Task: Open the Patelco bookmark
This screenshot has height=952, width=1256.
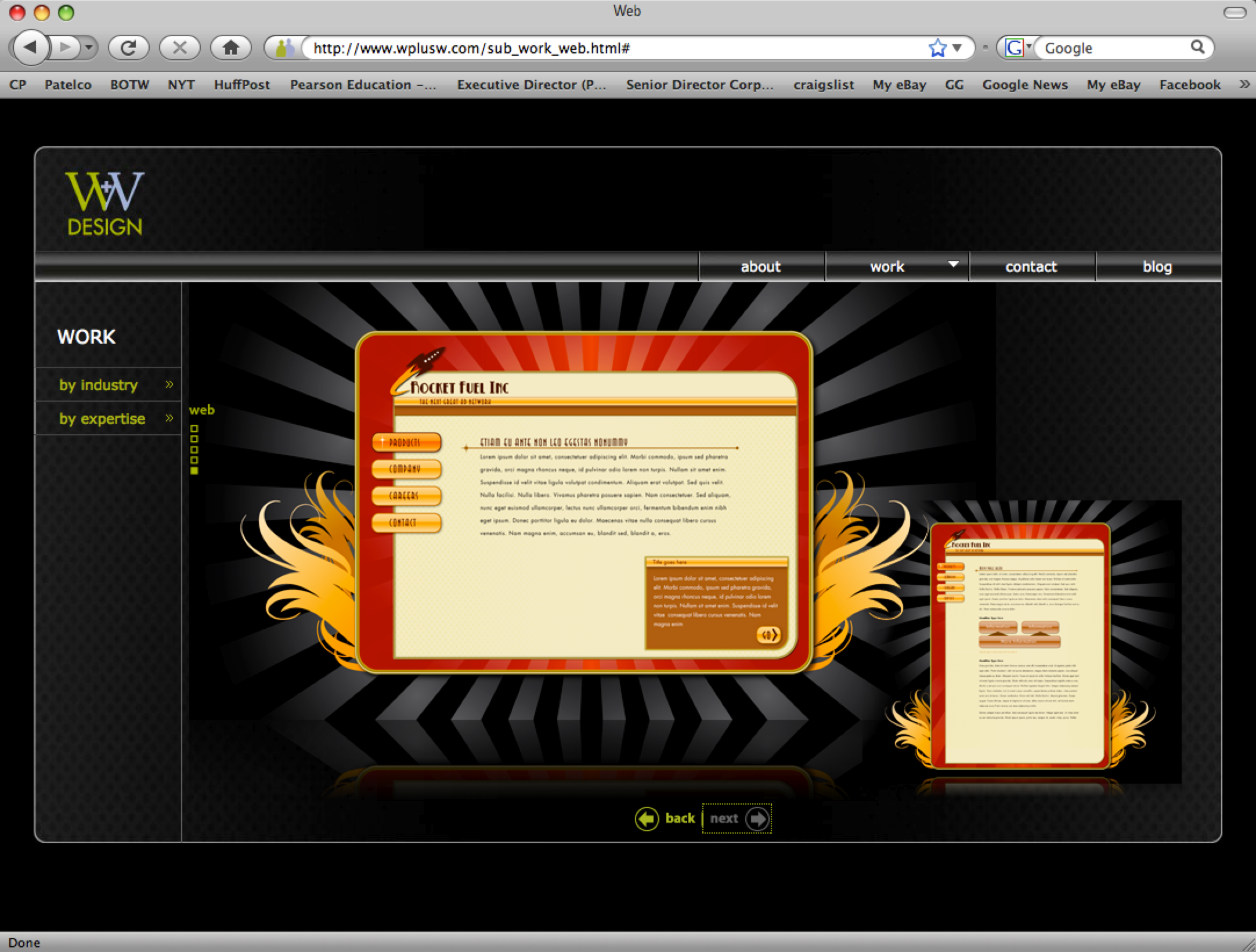Action: (x=68, y=85)
